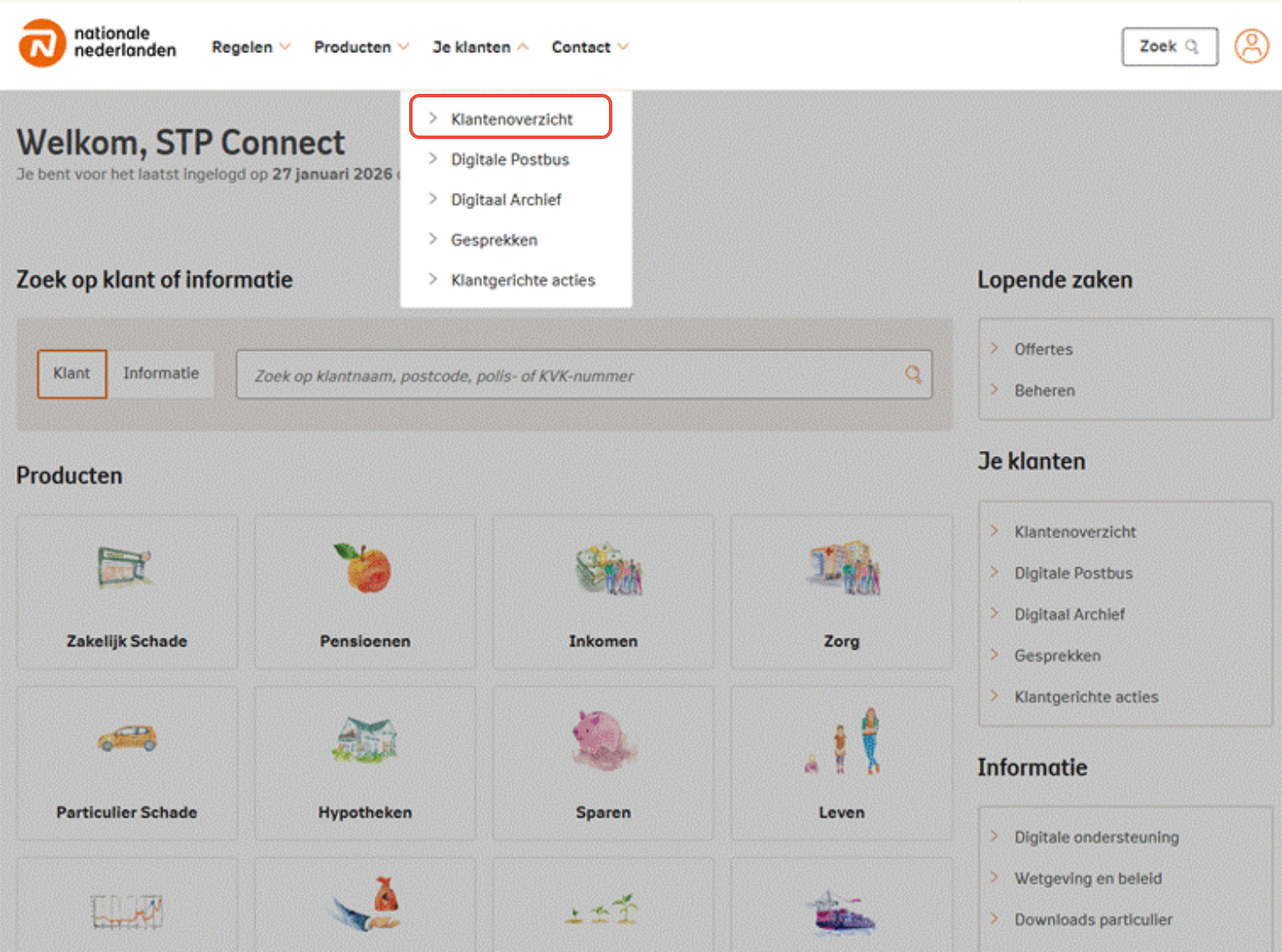Switch to the Klant search tab

click(x=72, y=374)
